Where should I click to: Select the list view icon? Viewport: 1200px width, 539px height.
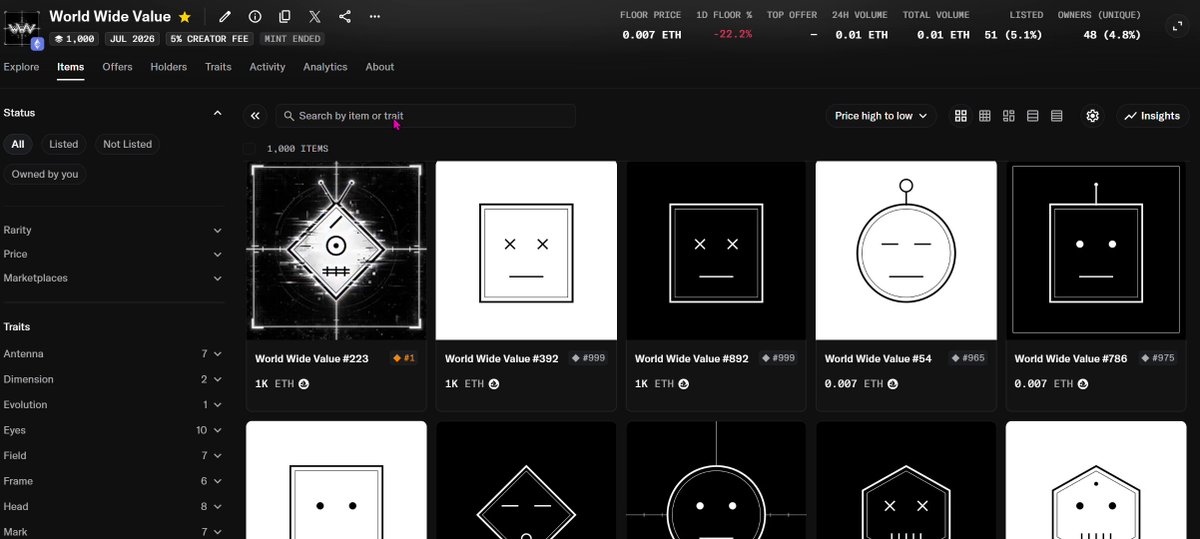coord(1033,116)
